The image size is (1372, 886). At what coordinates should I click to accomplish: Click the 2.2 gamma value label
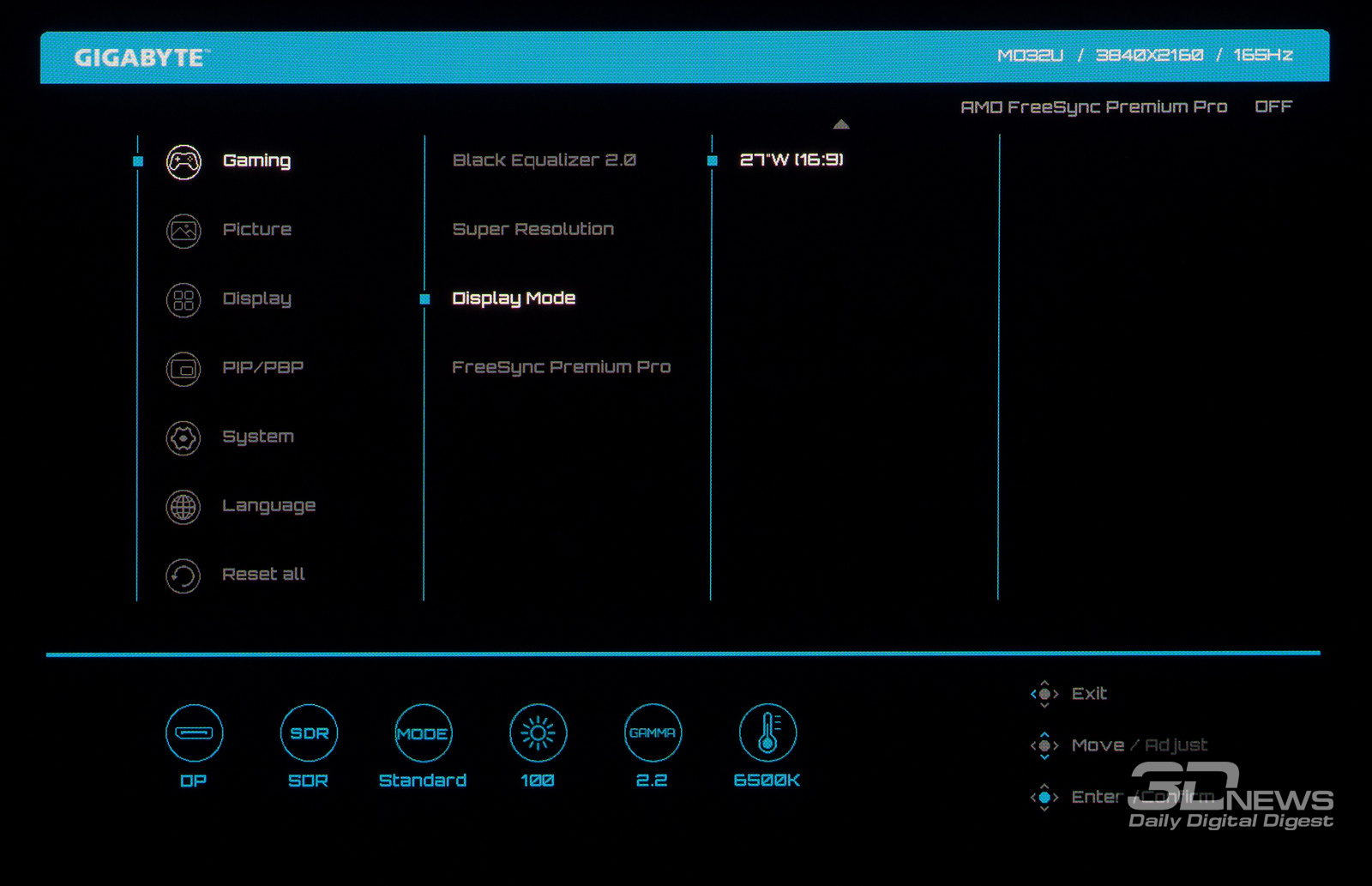(x=652, y=781)
